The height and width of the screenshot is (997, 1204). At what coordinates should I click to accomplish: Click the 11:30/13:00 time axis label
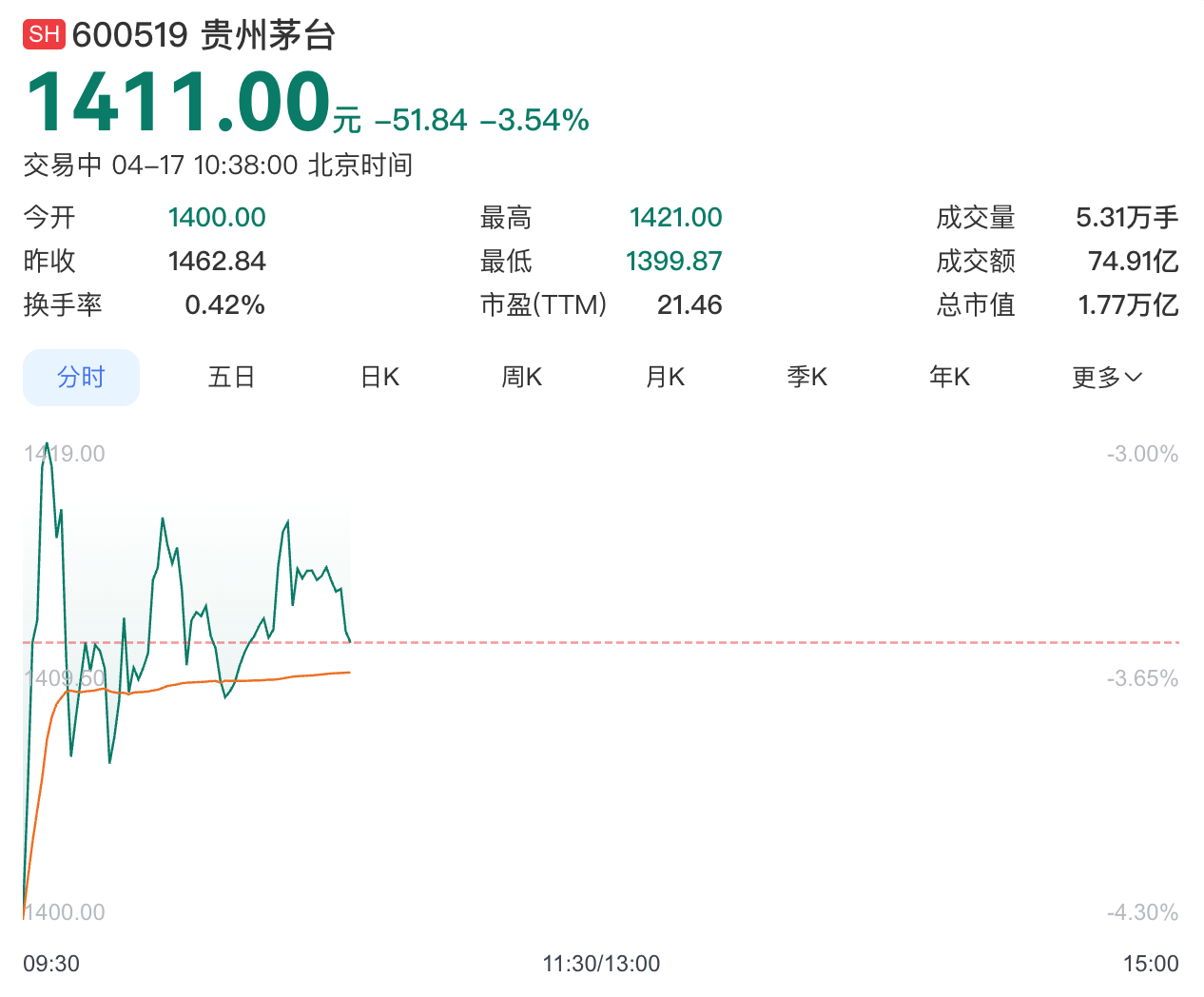point(601,964)
